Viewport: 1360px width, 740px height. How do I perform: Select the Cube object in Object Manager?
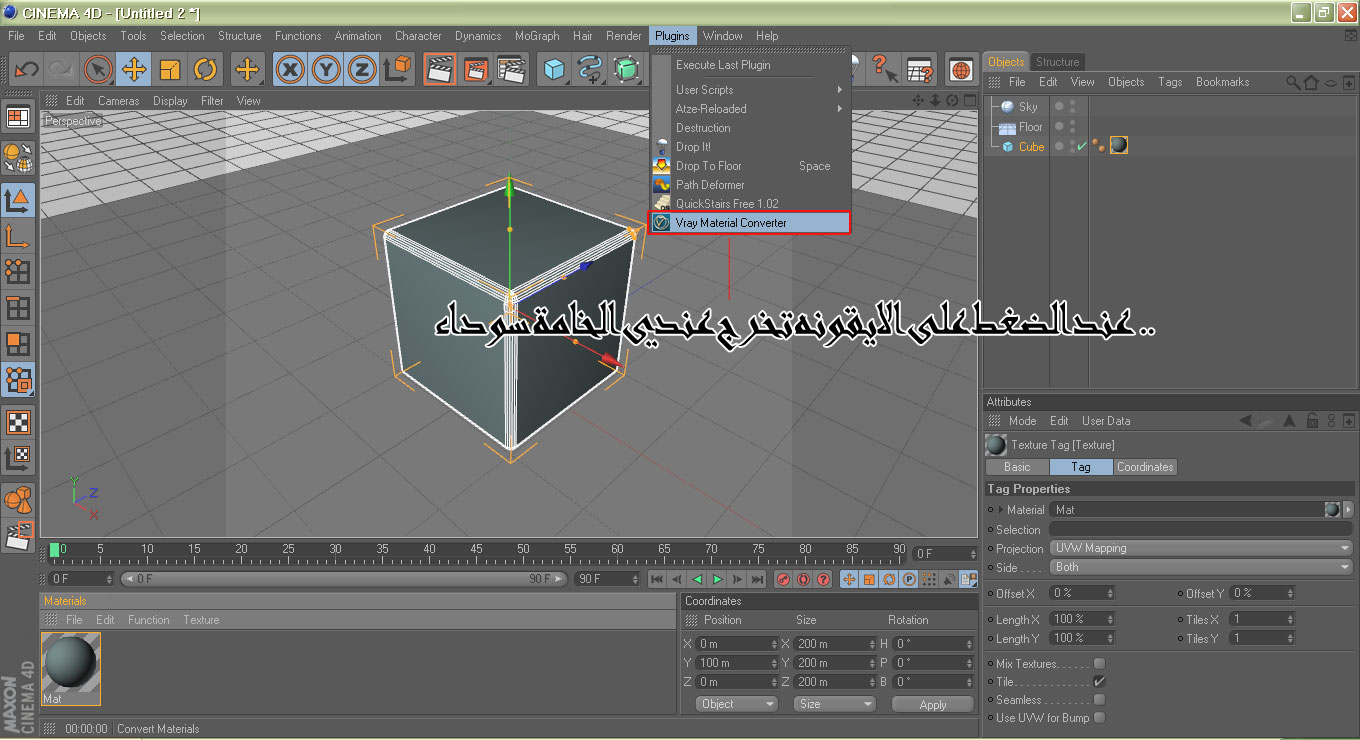[1031, 147]
